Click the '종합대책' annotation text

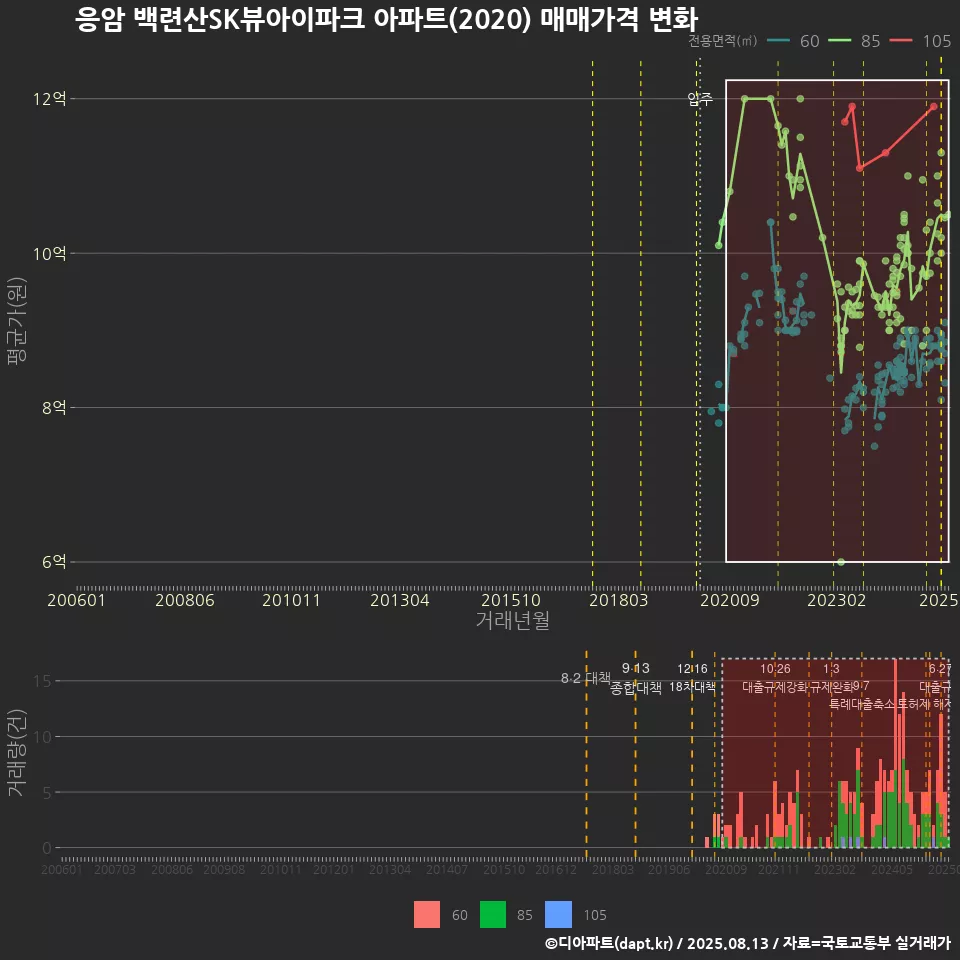point(636,688)
